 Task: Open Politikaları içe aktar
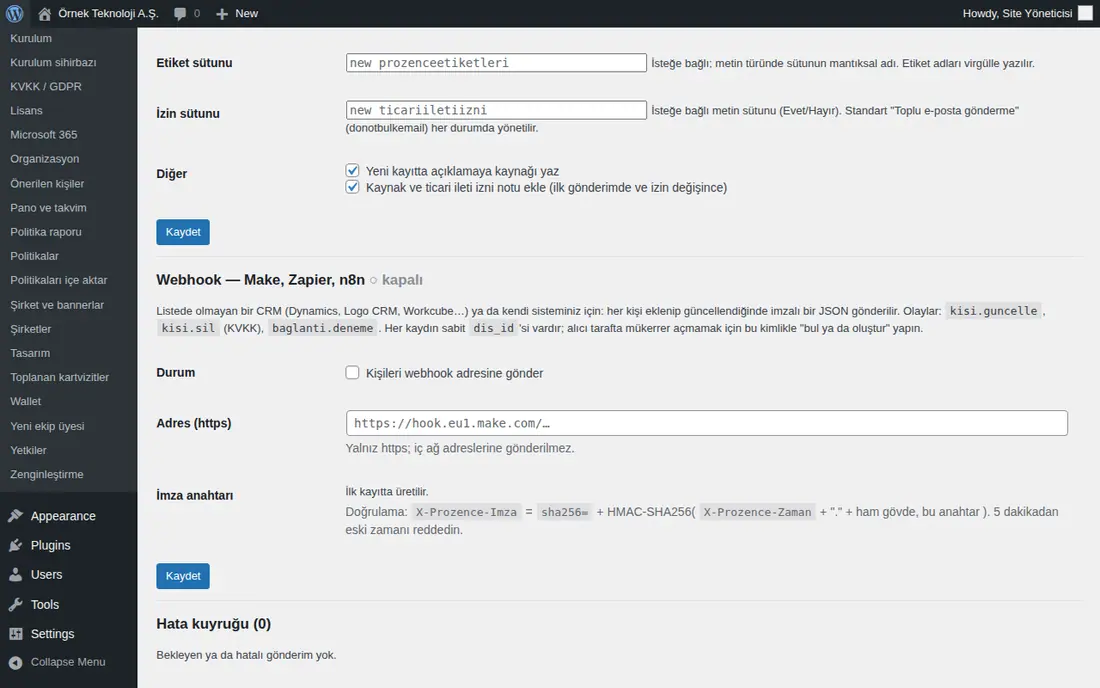point(58,280)
